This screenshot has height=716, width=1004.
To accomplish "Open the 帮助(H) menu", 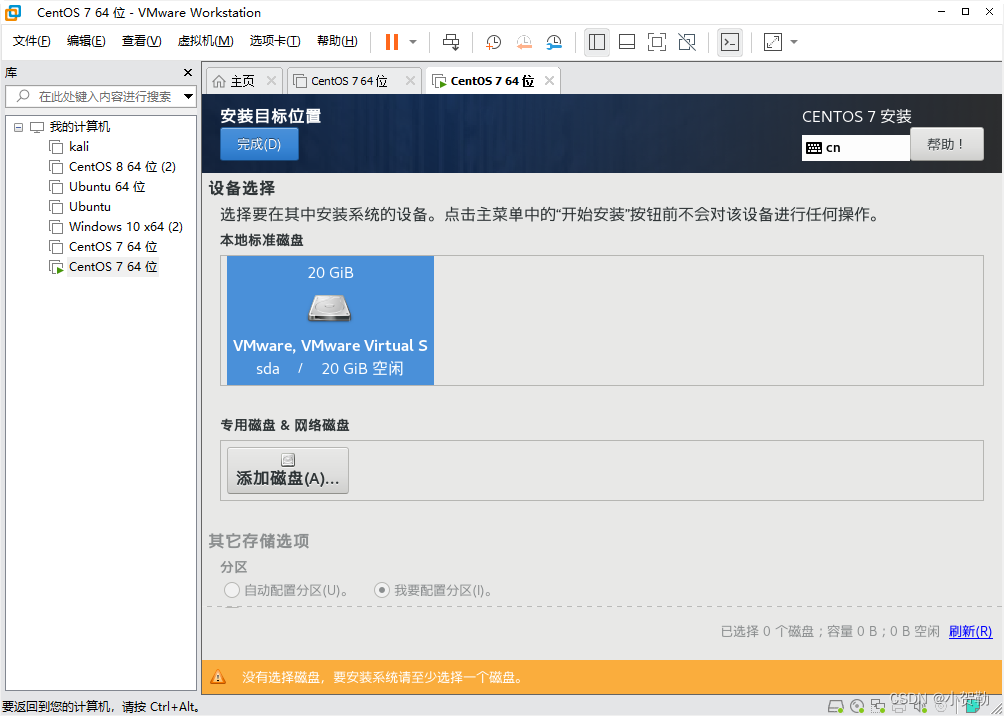I will pos(337,41).
